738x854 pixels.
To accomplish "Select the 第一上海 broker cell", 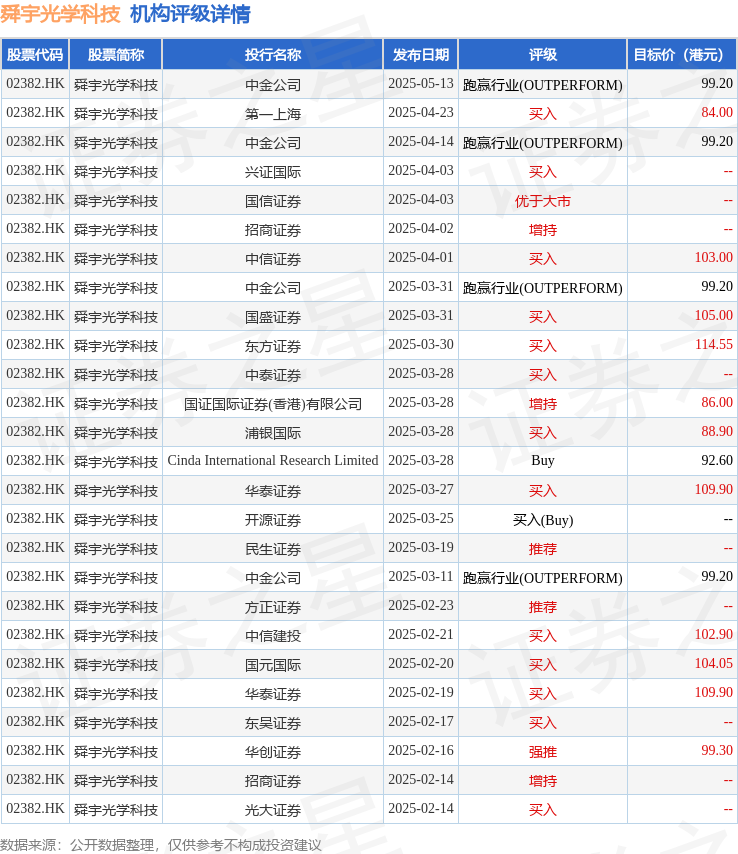I will (273, 113).
